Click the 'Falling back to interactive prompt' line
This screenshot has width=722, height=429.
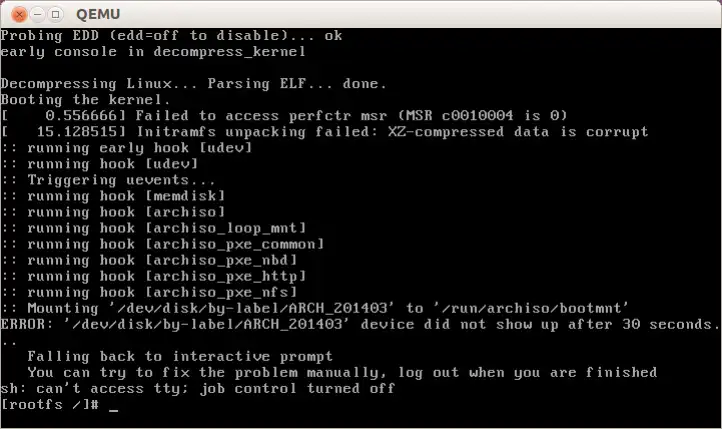click(x=180, y=357)
